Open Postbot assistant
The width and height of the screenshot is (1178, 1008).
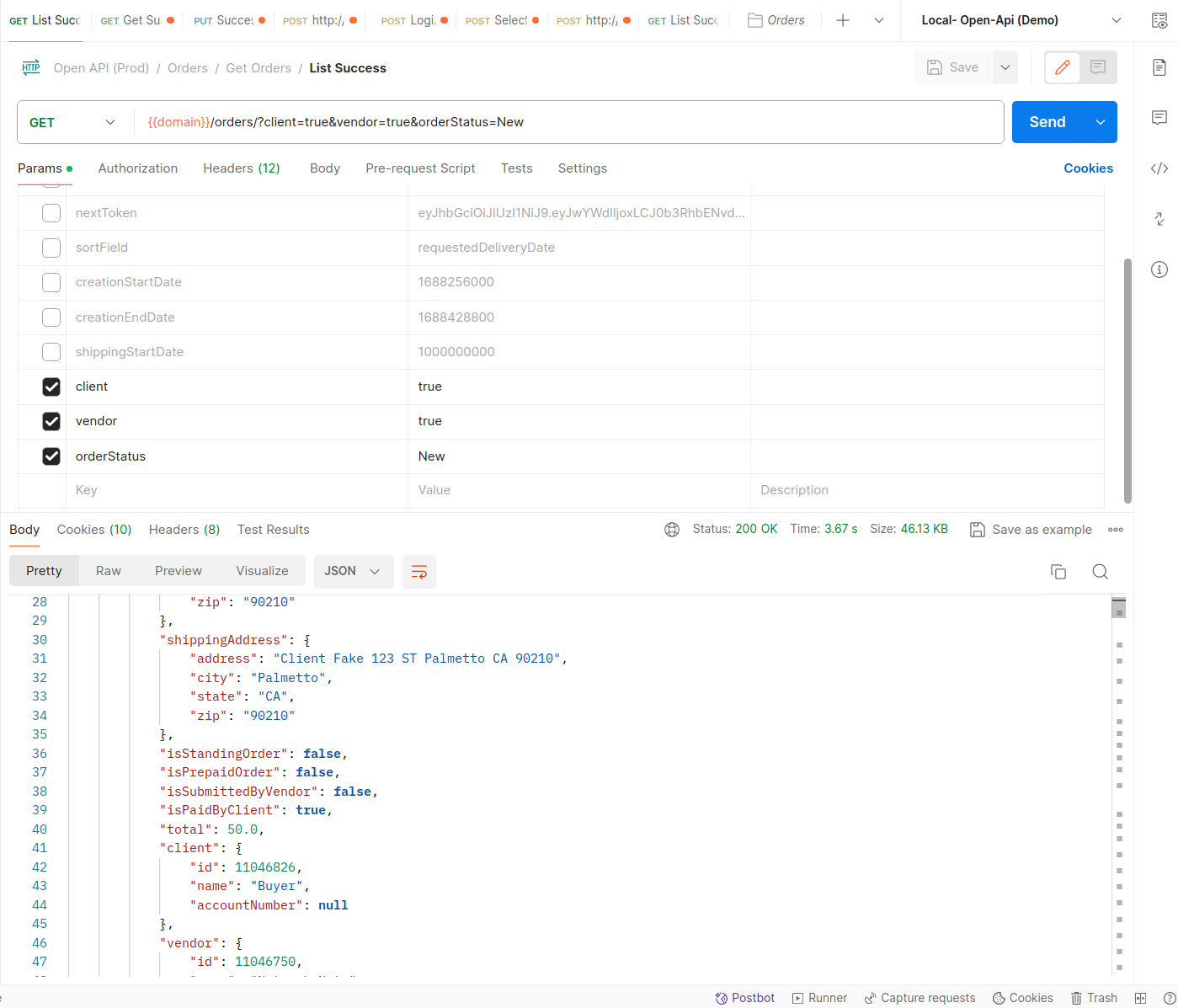(x=744, y=998)
